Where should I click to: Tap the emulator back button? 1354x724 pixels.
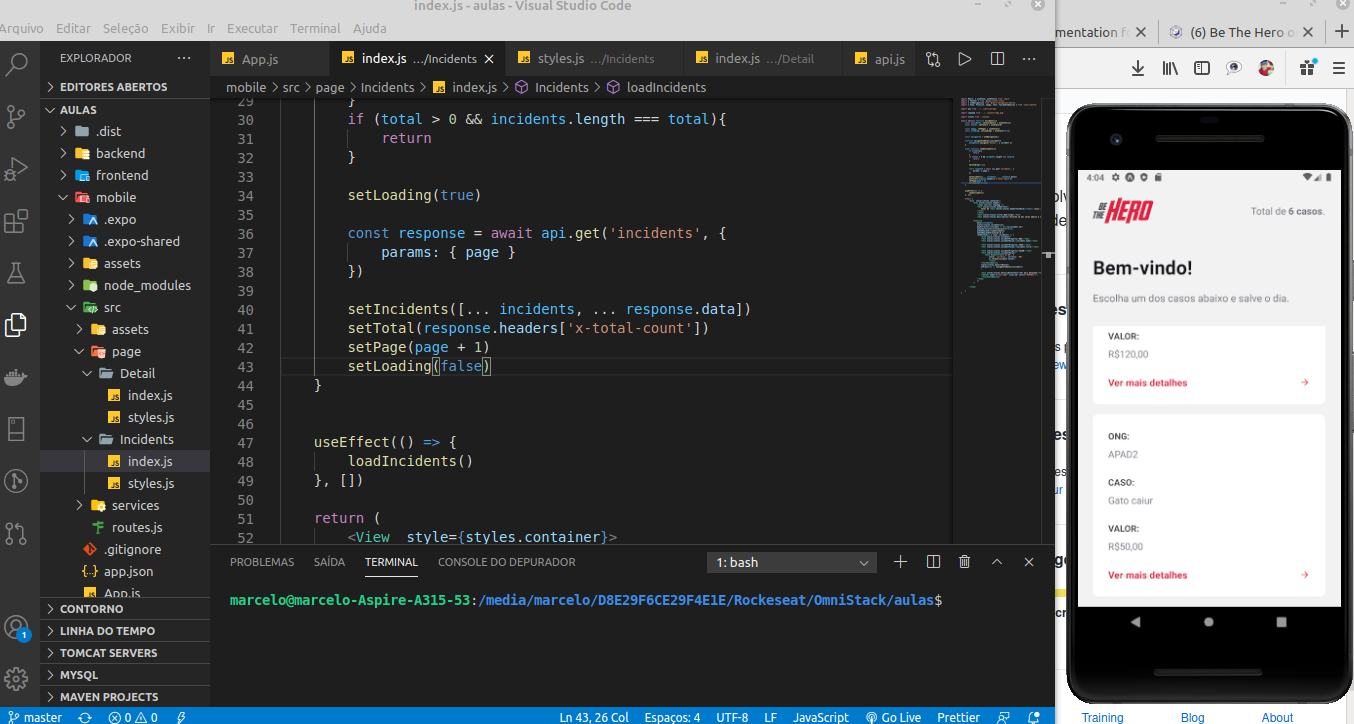pyautogui.click(x=1135, y=621)
